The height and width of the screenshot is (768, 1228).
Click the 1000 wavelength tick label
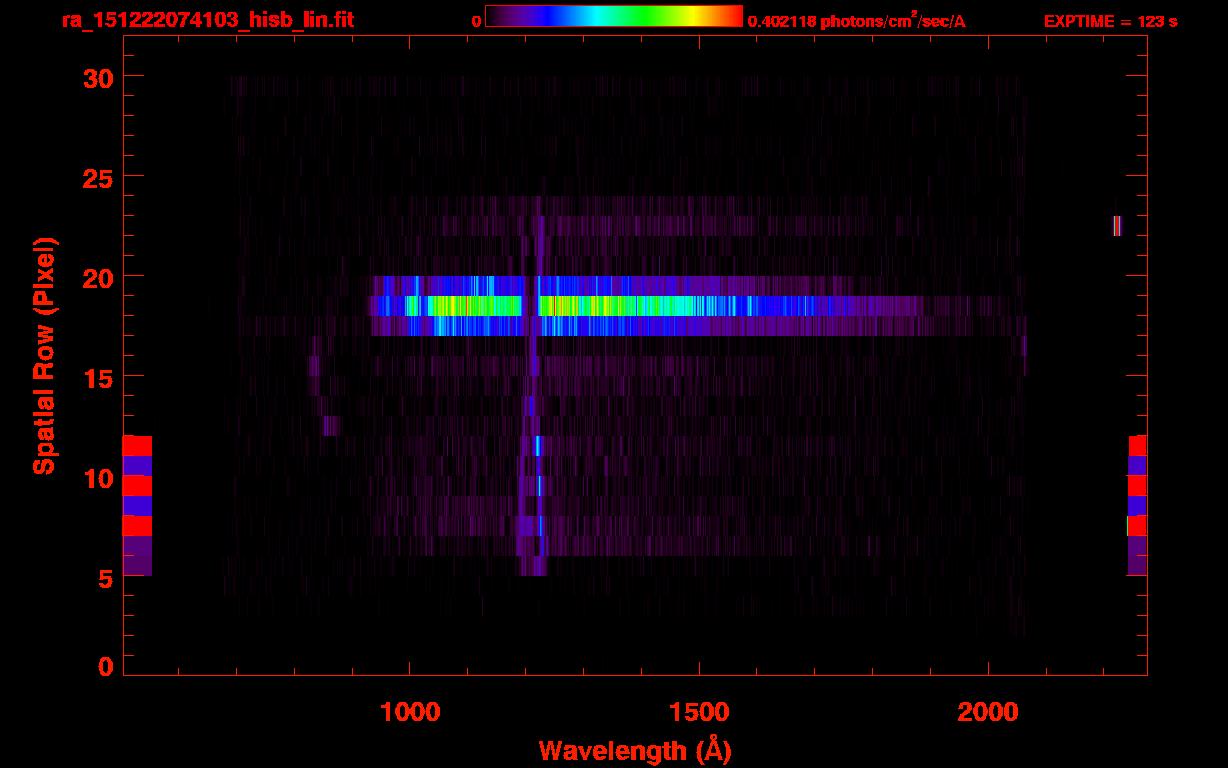click(410, 712)
